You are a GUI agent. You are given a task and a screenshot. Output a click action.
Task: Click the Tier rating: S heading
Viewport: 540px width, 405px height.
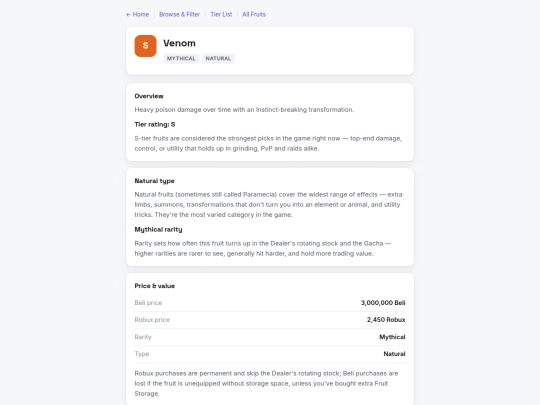tap(155, 124)
